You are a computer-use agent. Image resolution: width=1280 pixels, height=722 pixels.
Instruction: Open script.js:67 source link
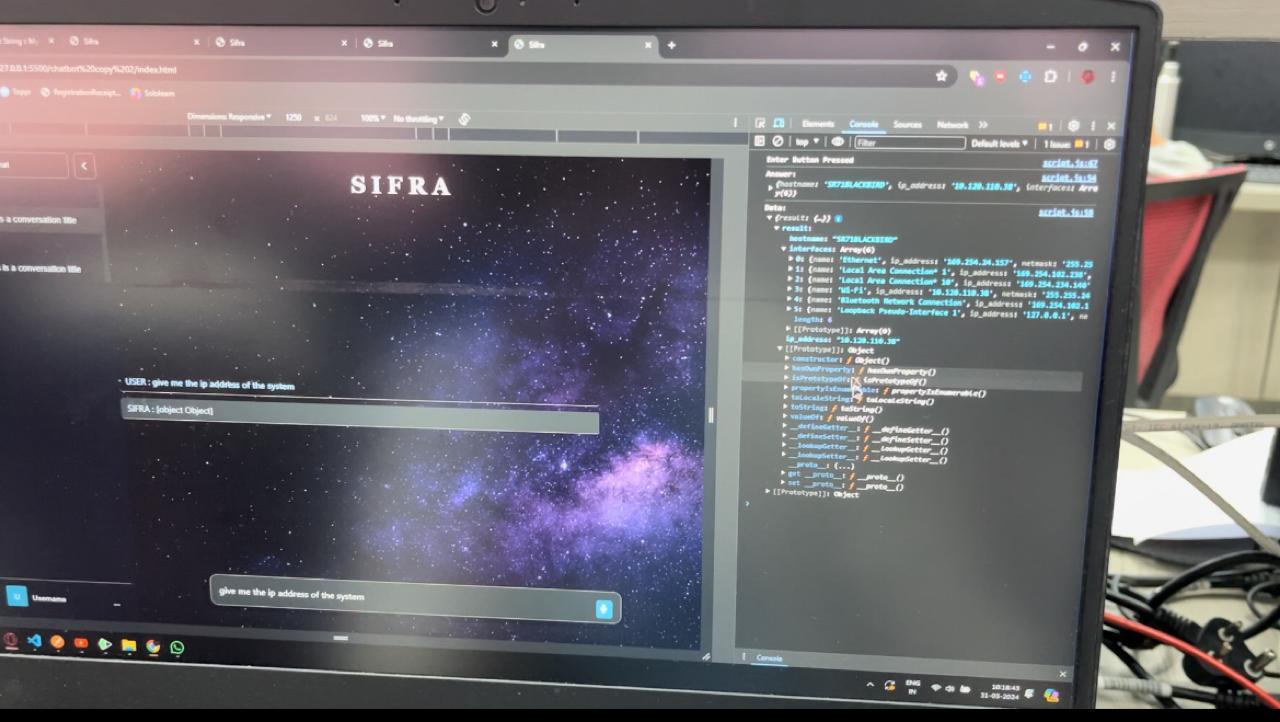pos(1070,163)
